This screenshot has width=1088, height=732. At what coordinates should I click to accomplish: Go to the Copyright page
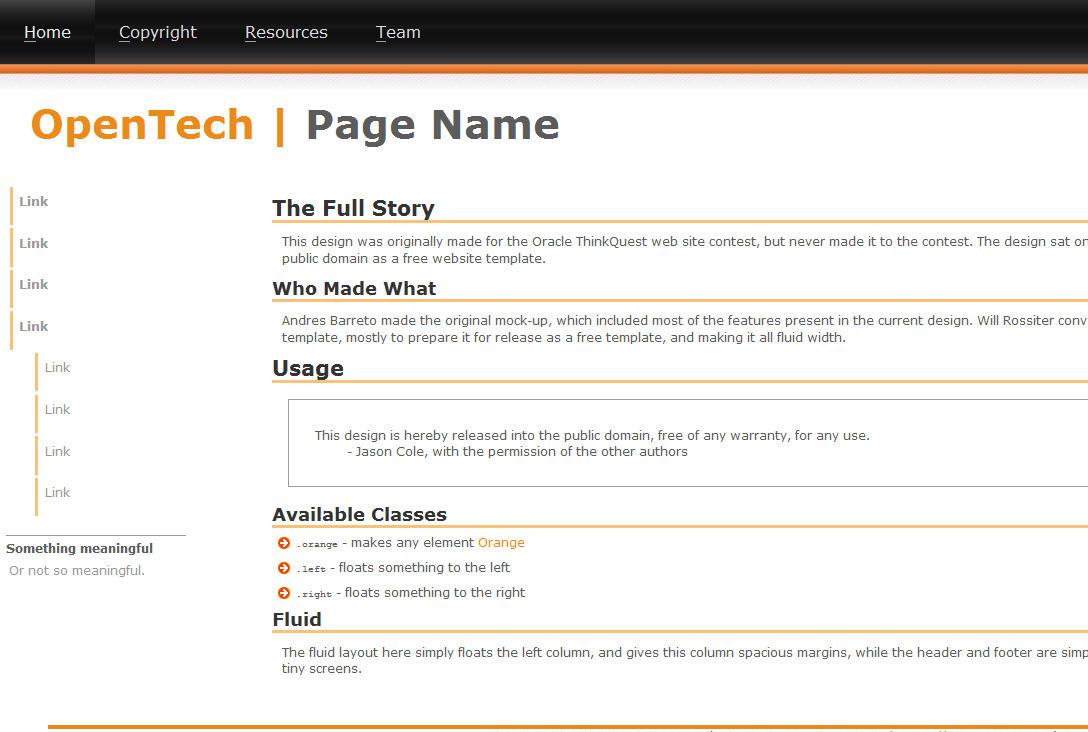tap(158, 32)
